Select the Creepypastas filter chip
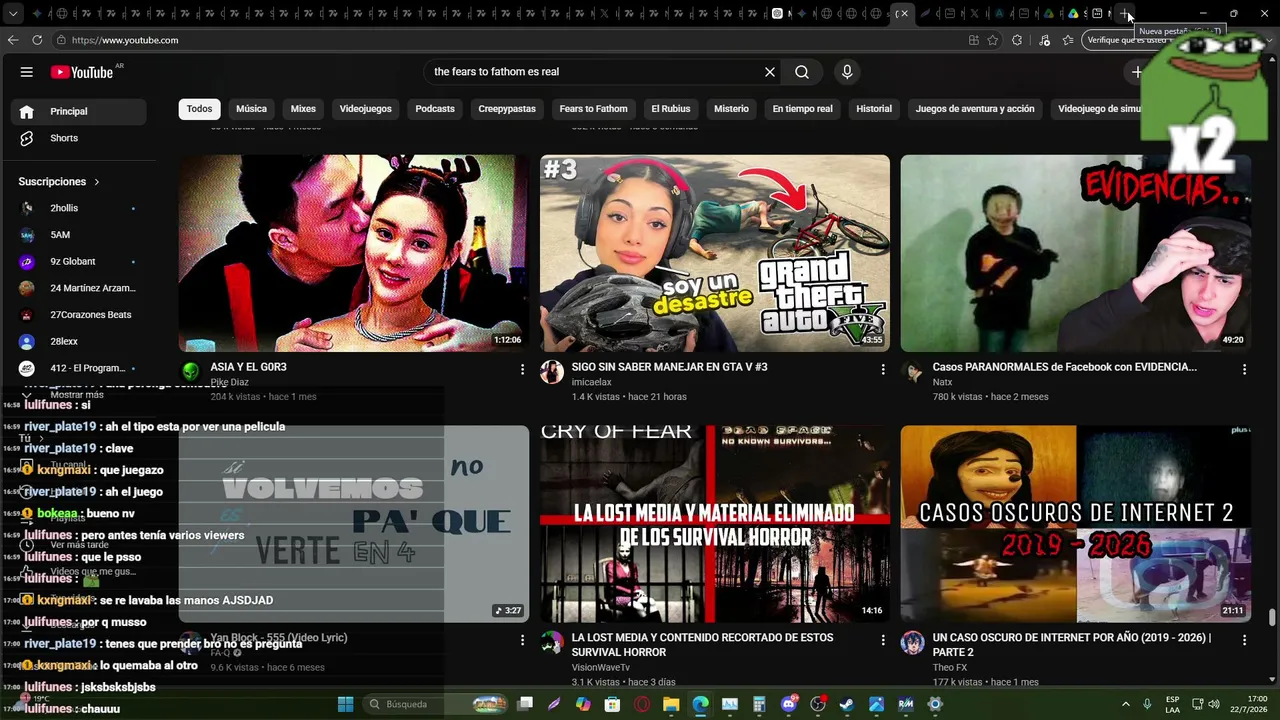 [507, 109]
